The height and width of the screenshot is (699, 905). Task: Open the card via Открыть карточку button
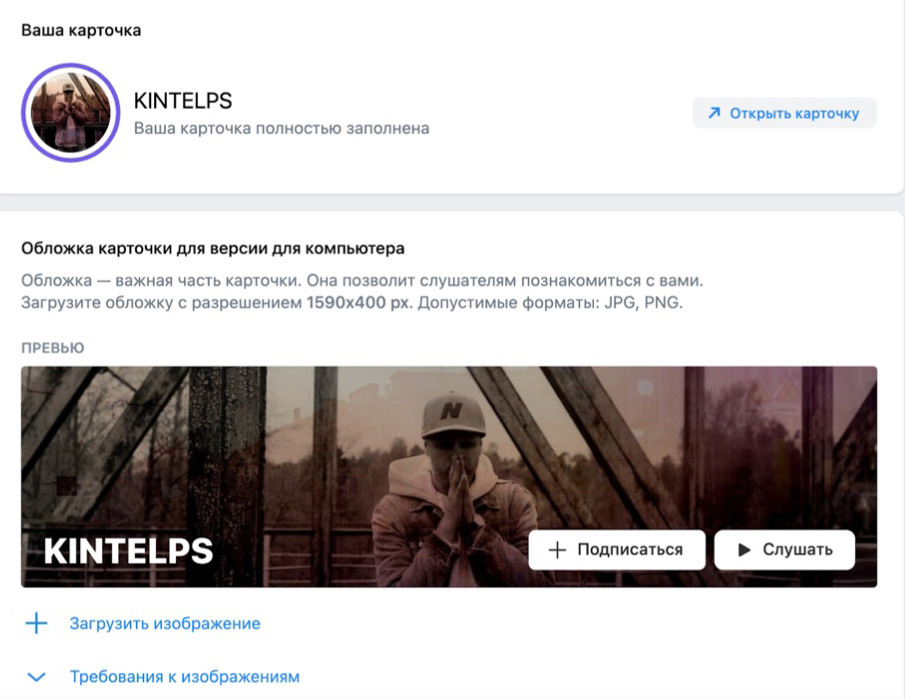tap(784, 113)
